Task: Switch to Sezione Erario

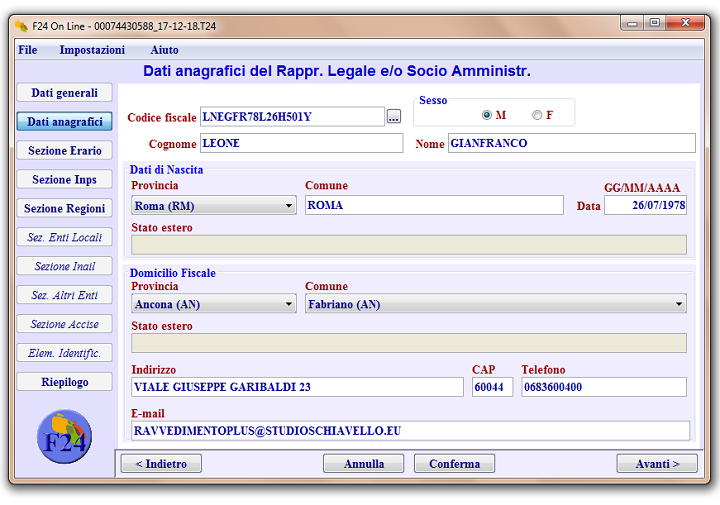Action: (65, 151)
